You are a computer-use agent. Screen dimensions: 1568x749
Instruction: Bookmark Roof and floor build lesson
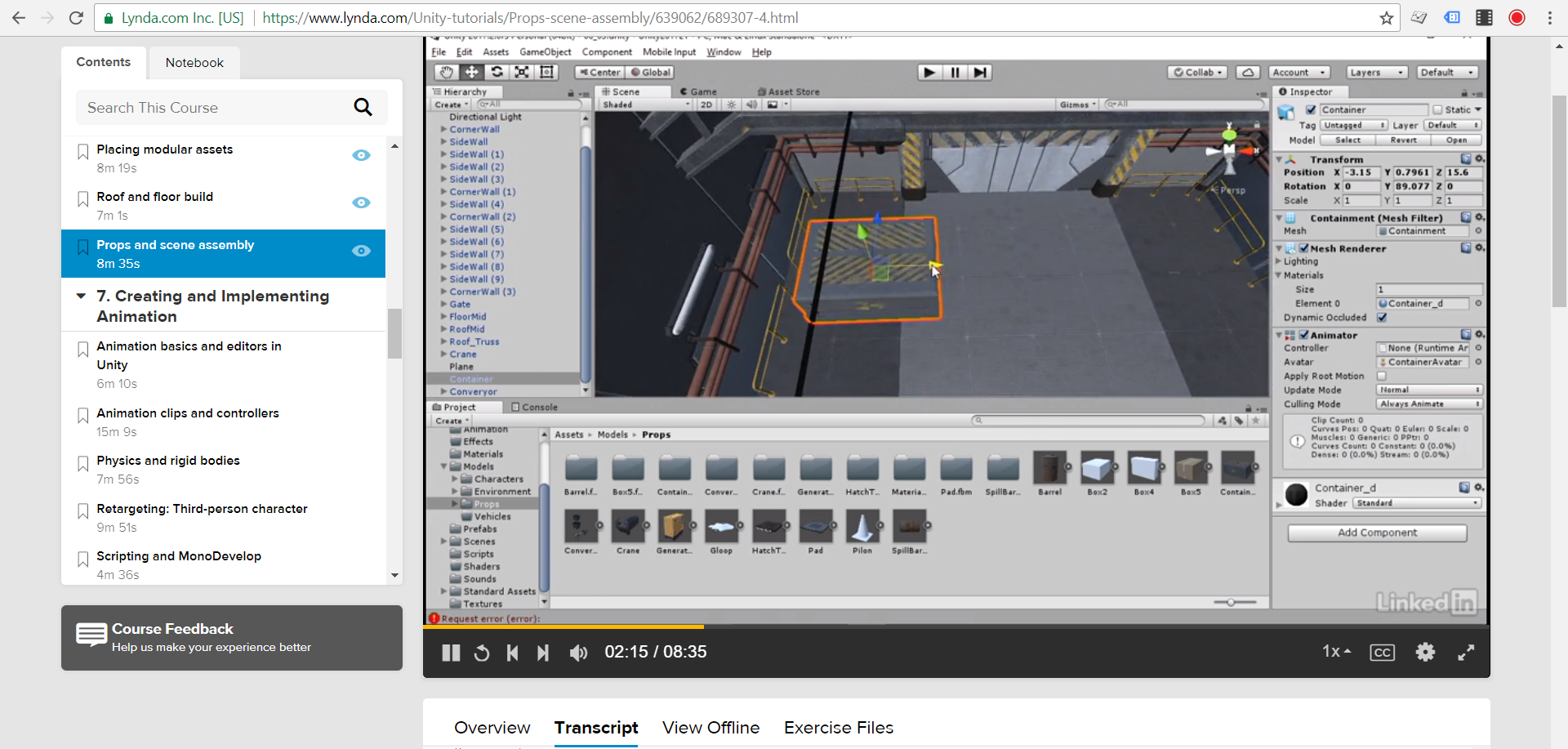pyautogui.click(x=82, y=199)
